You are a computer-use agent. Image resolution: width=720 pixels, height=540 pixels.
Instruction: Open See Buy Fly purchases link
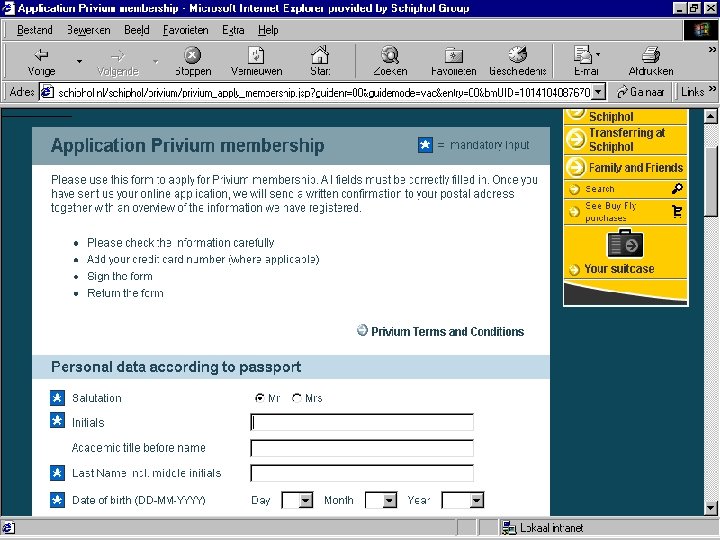[611, 212]
